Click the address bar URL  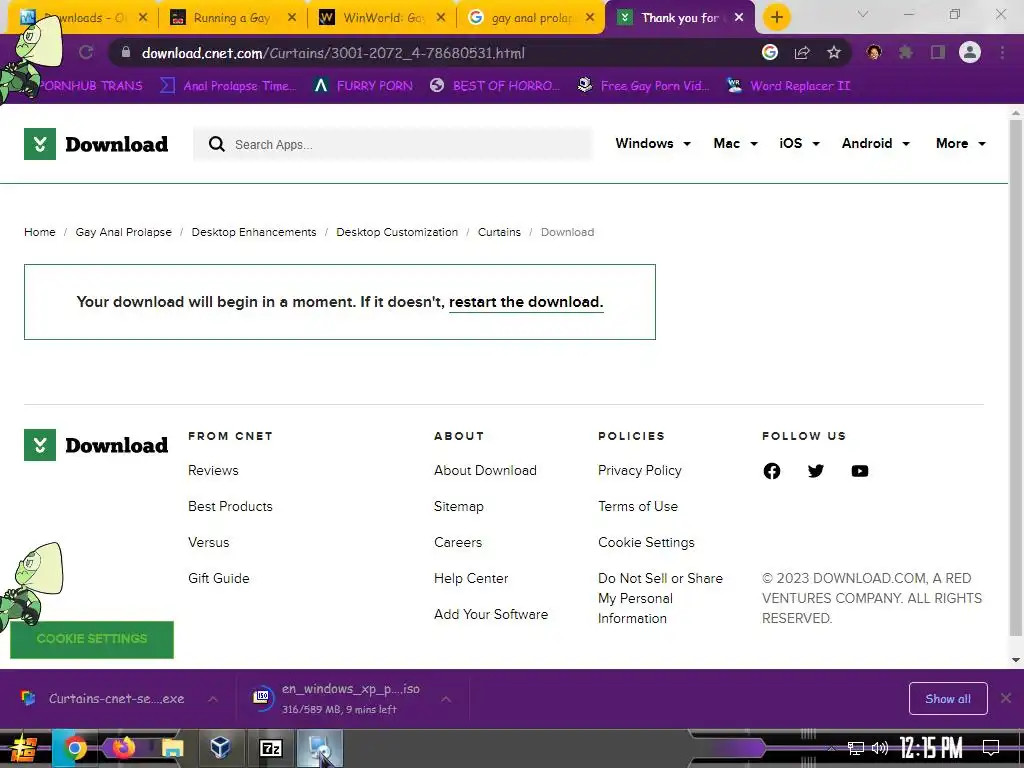coord(333,53)
